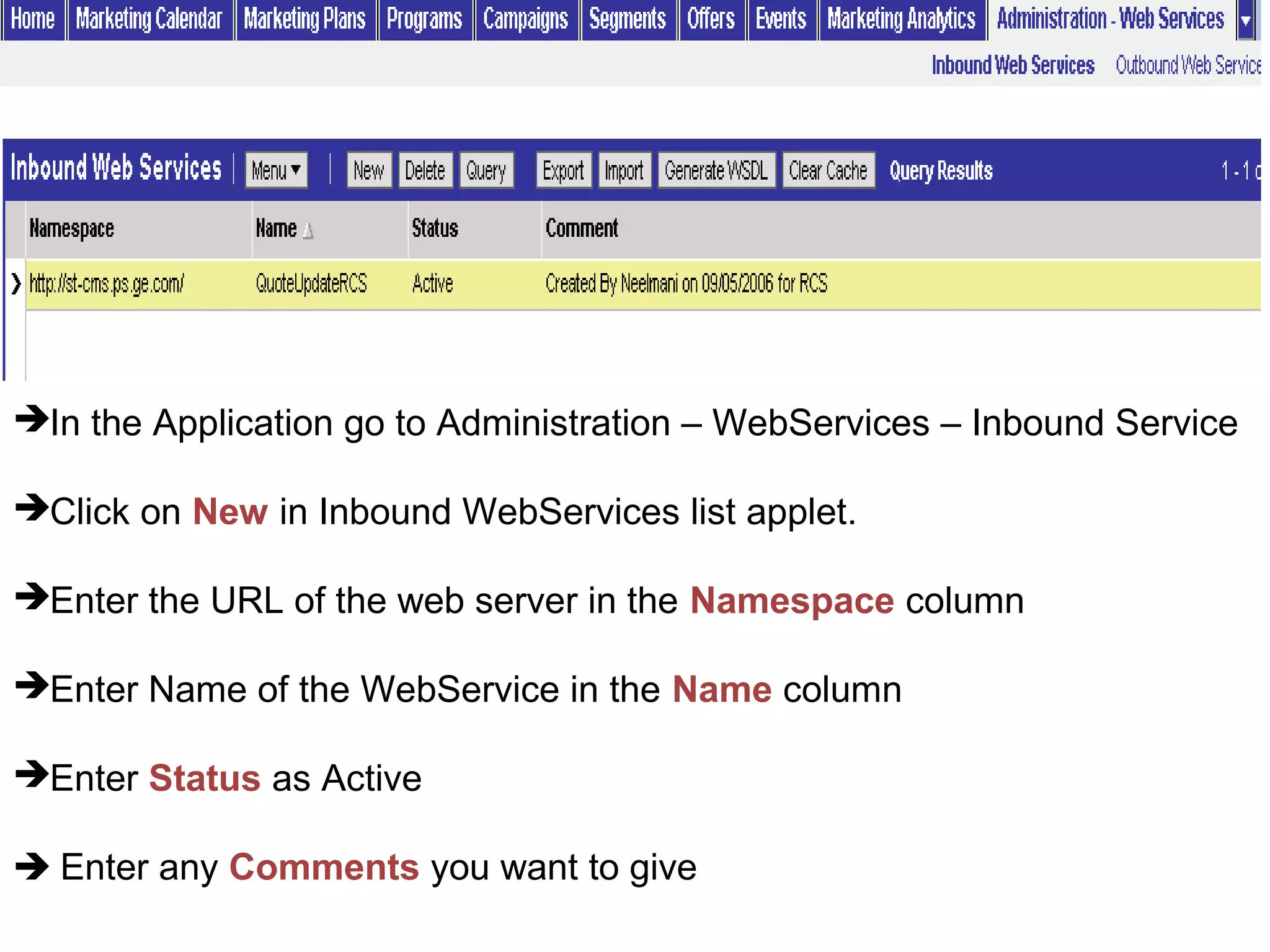Screen dimensions: 1270x952
Task: Open the Home tab
Action: pos(33,19)
